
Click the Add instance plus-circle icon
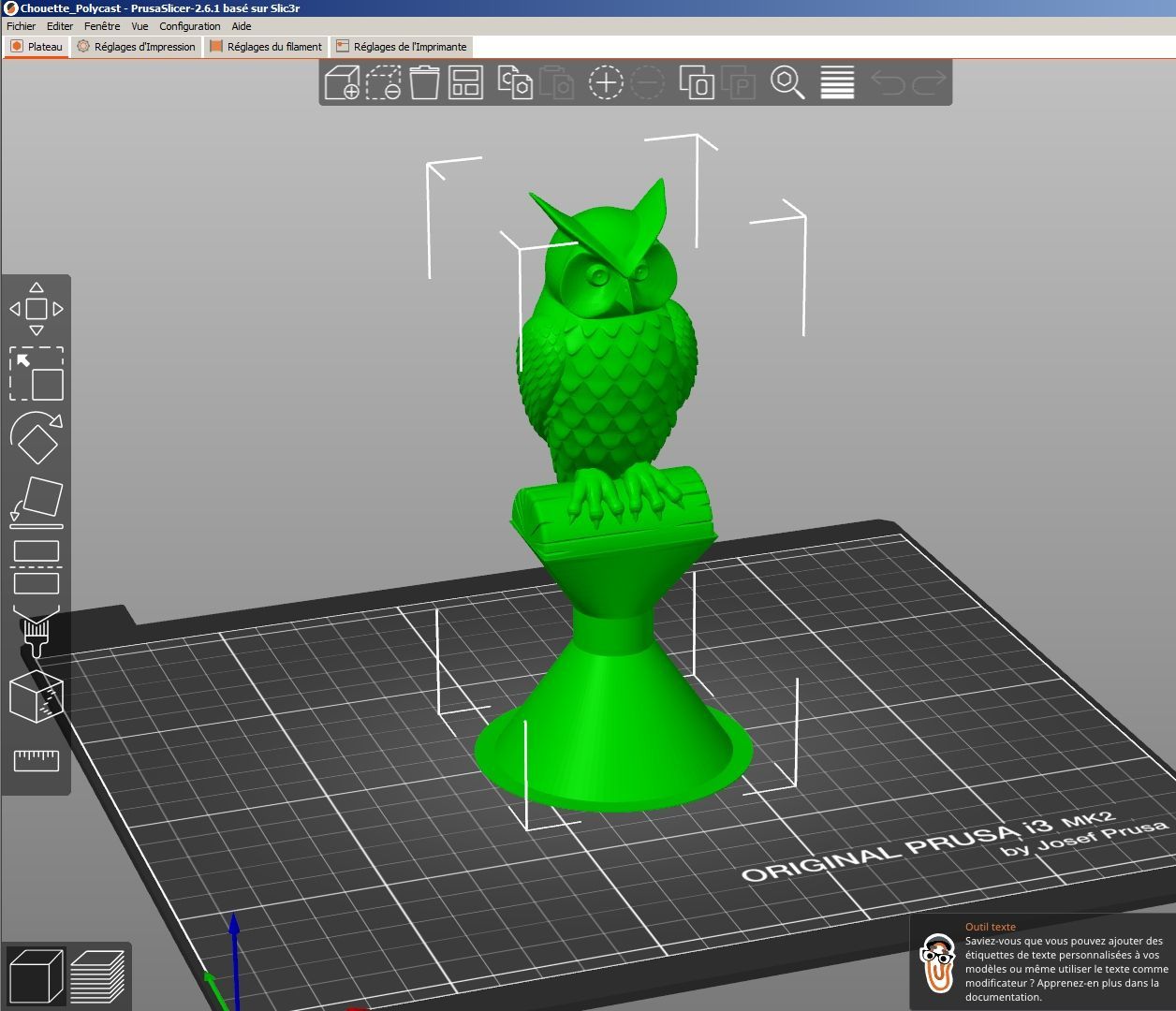[x=606, y=82]
